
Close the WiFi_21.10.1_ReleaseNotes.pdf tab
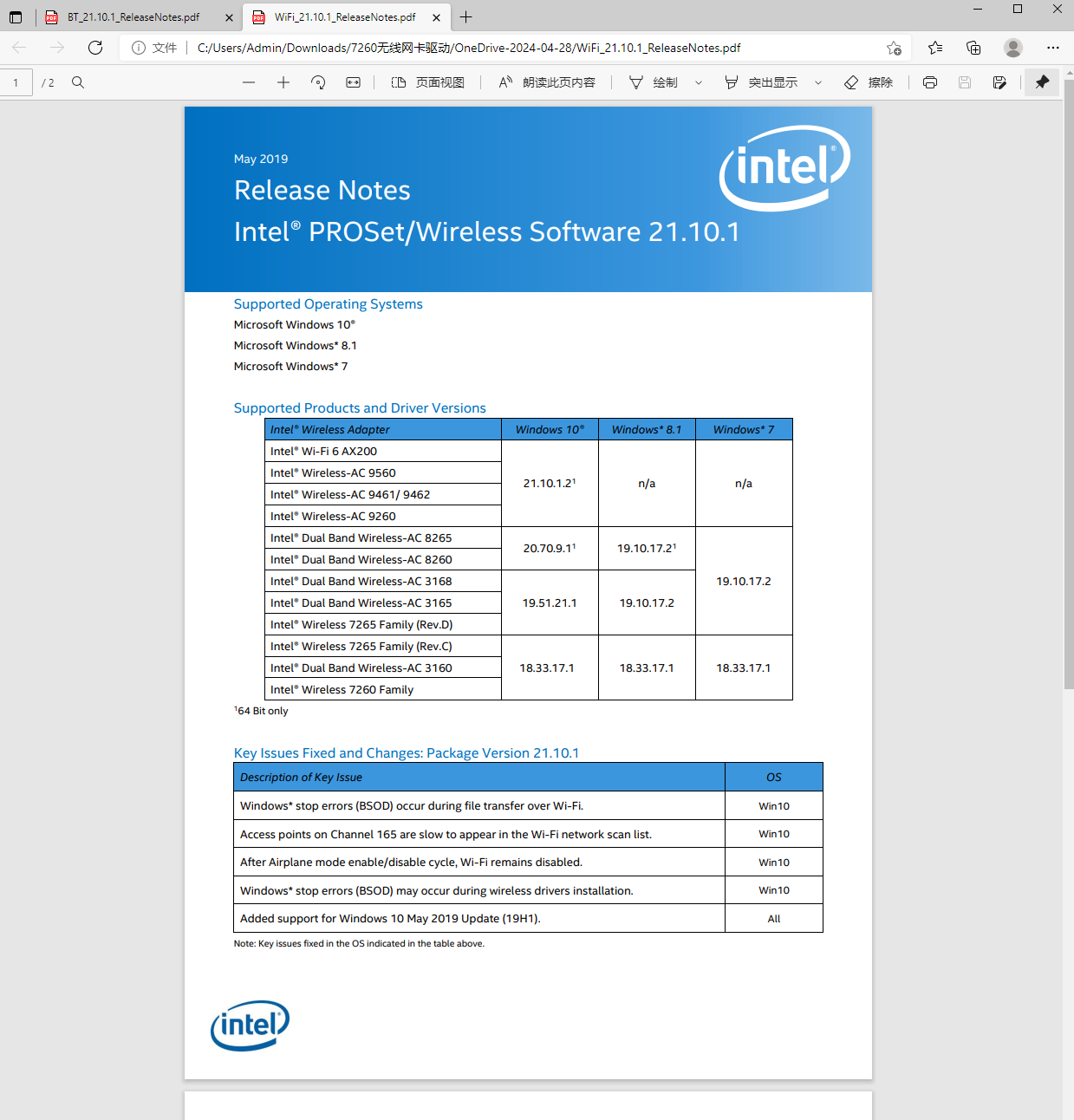[436, 17]
